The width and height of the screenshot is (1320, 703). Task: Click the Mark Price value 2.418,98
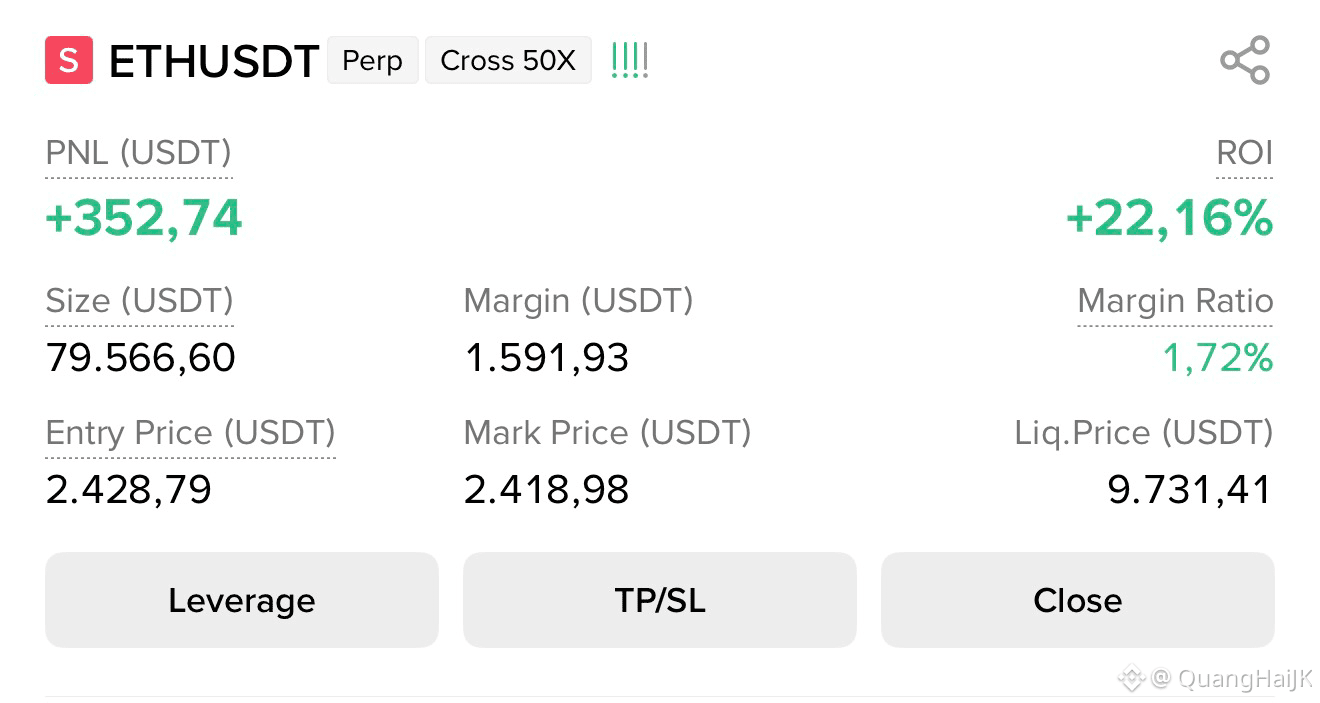coord(546,490)
